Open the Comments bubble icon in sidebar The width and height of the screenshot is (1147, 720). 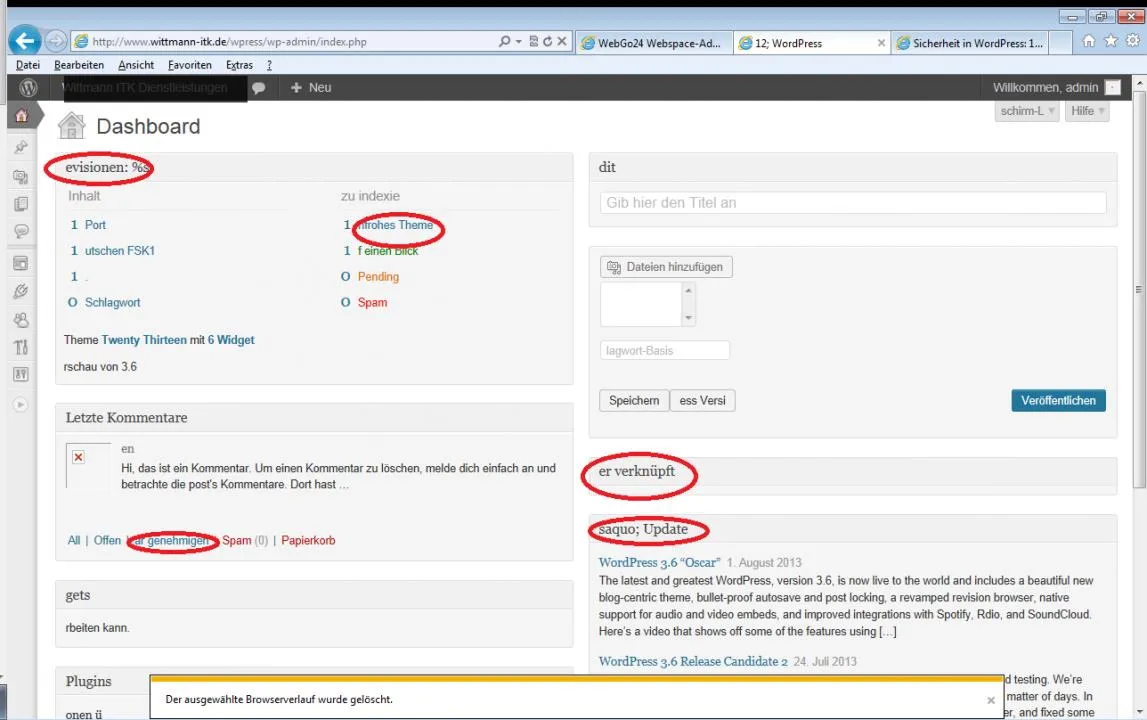coord(21,232)
